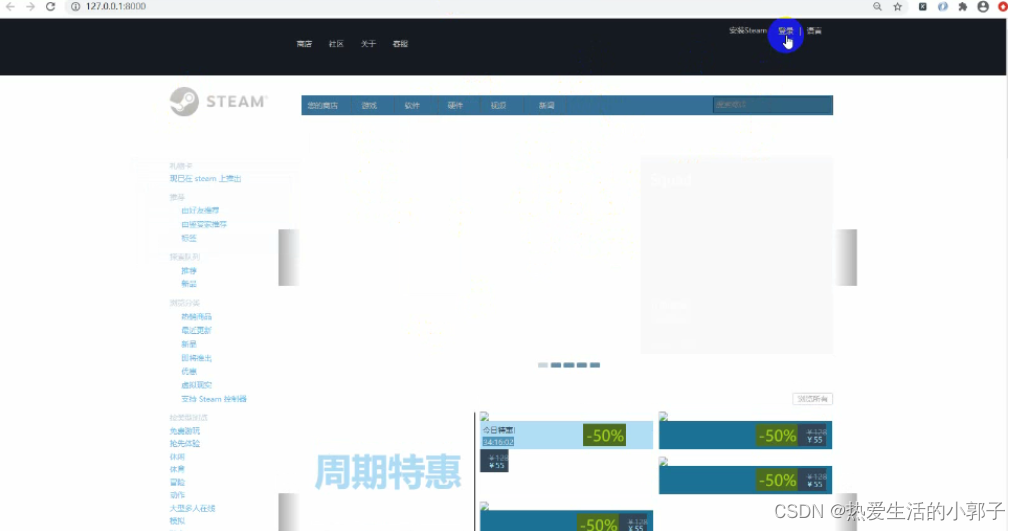The height and width of the screenshot is (531, 1020).
Task: Click the 登录 login link
Action: 785,31
